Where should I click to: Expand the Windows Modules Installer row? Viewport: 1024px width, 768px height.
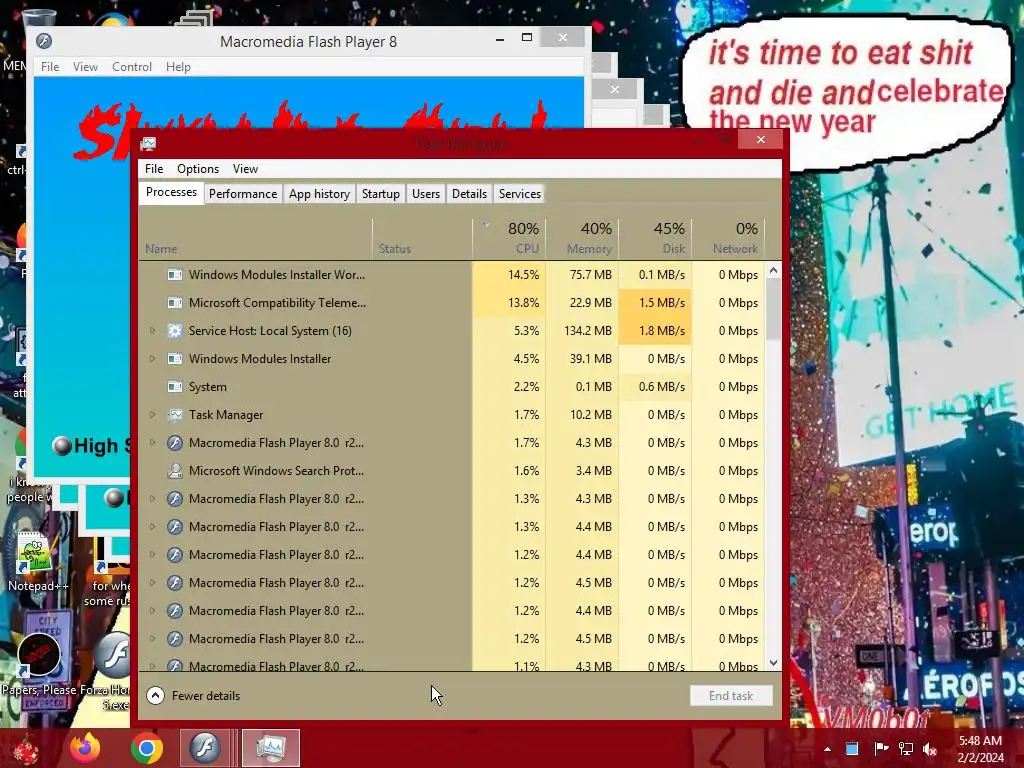point(152,359)
